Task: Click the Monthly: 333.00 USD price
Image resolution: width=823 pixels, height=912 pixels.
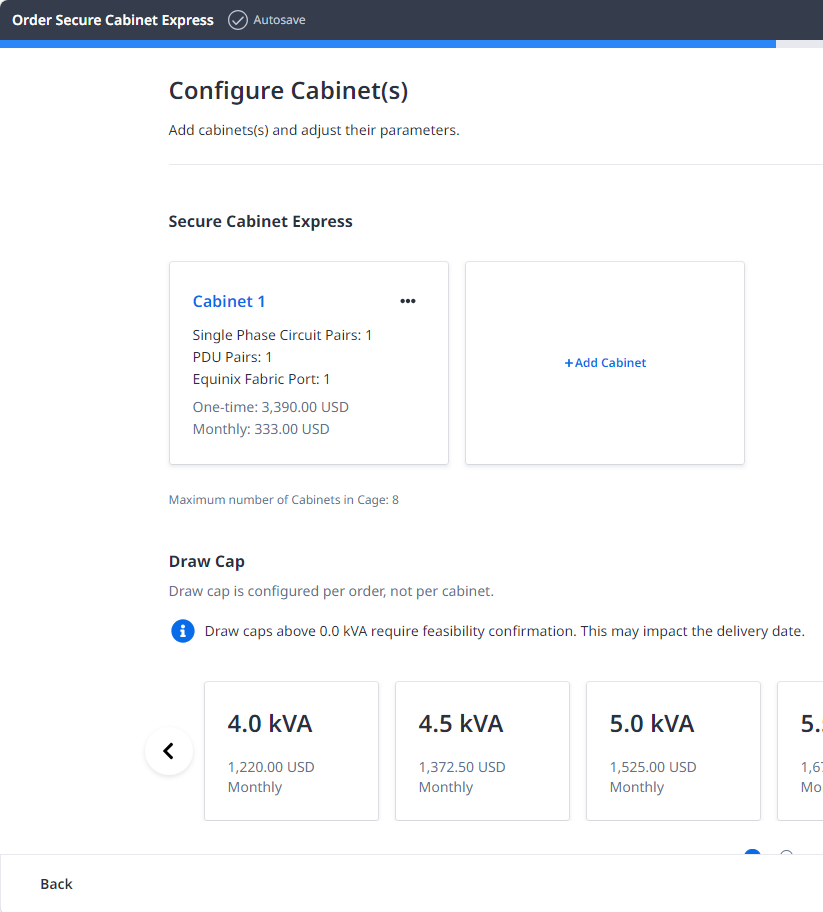Action: coord(261,429)
